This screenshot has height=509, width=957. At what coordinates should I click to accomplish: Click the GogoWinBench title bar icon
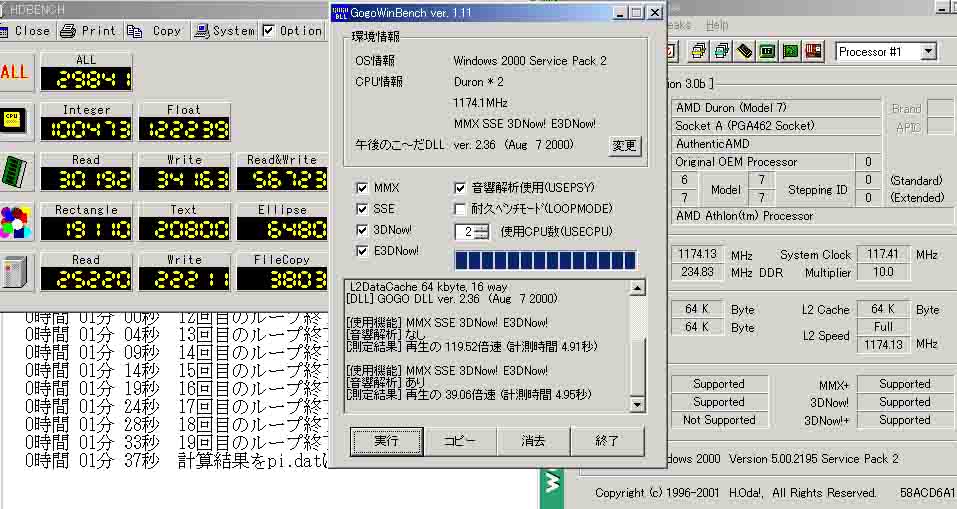tap(340, 13)
